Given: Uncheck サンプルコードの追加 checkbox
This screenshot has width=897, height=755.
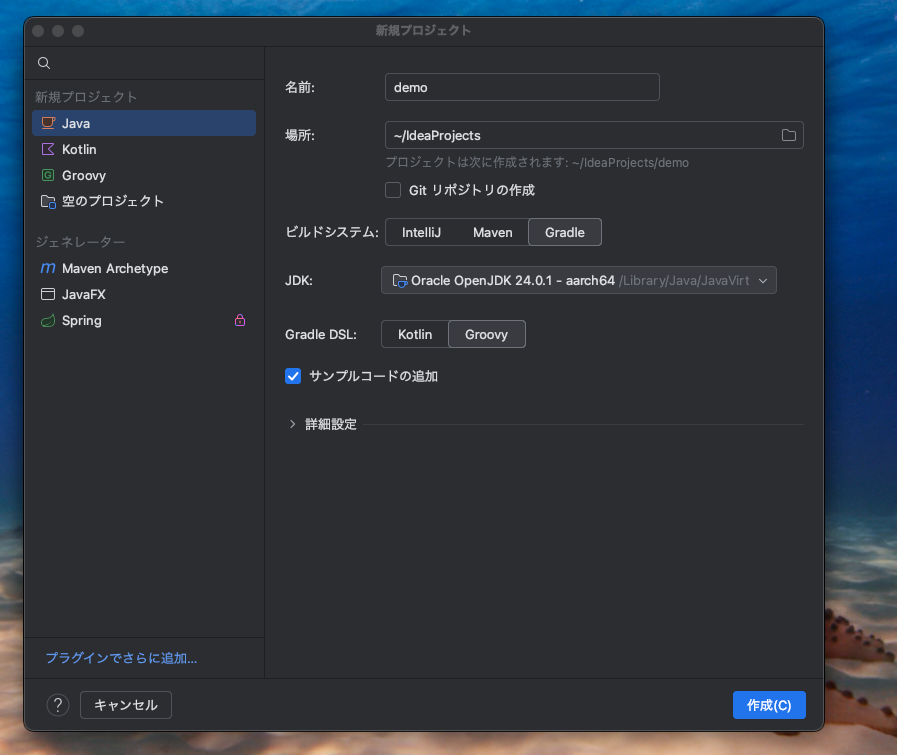Looking at the screenshot, I should coord(293,376).
